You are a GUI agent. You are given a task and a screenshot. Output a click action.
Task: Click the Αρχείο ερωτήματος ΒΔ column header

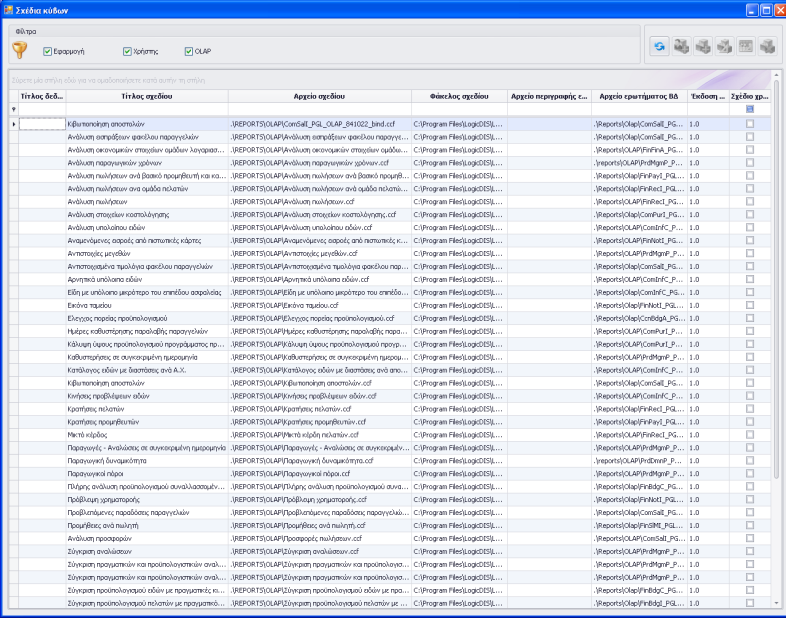click(x=639, y=96)
